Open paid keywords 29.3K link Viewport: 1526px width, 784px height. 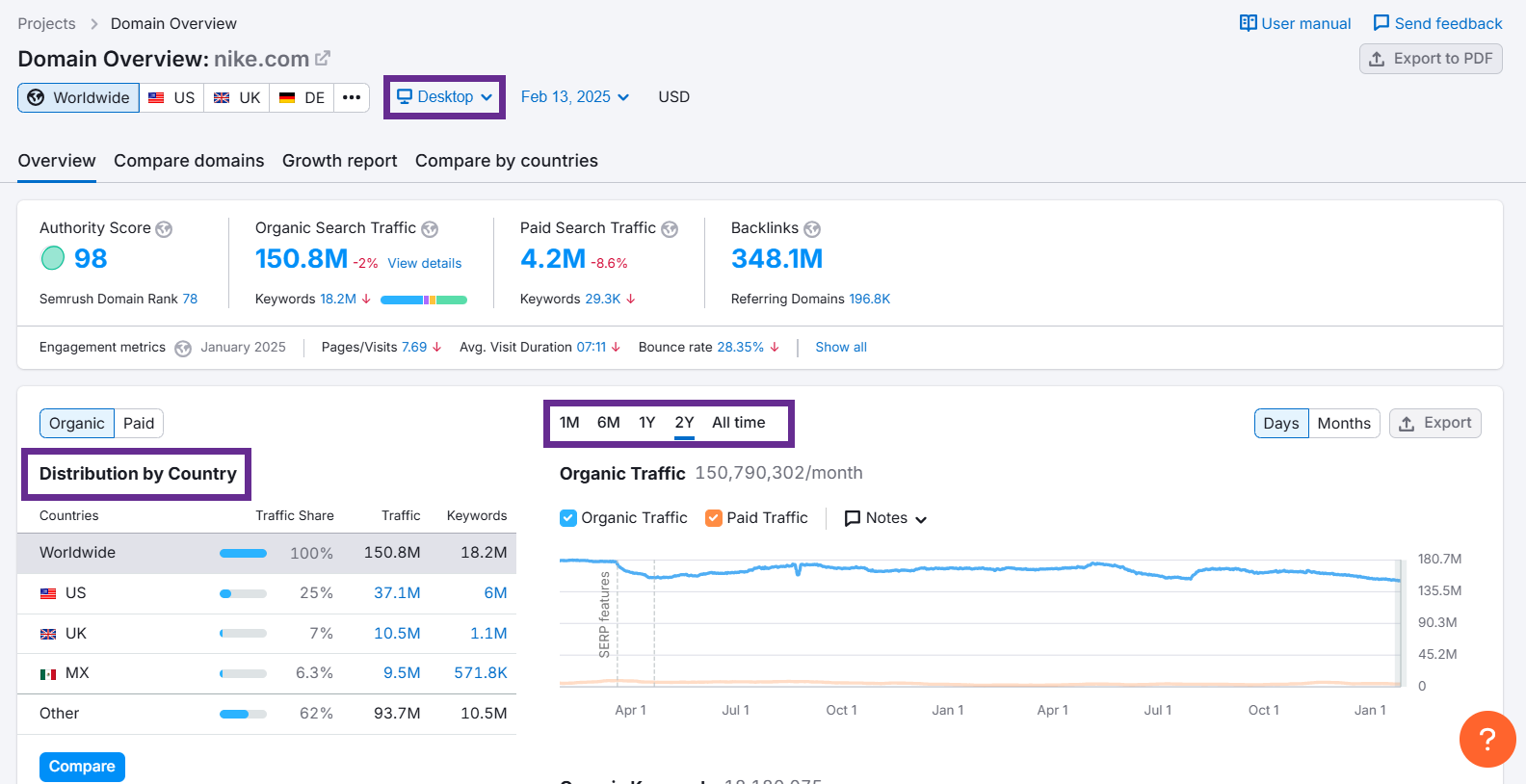[603, 300]
